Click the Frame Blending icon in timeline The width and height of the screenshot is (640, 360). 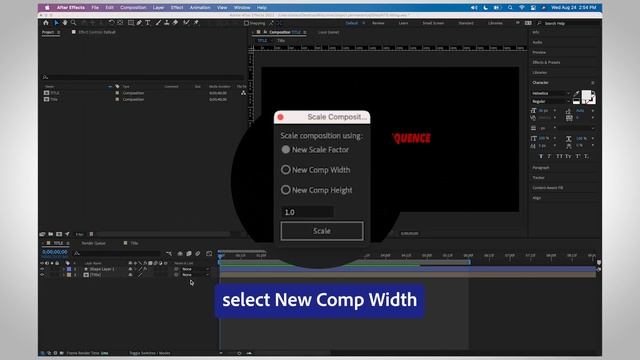[189, 253]
